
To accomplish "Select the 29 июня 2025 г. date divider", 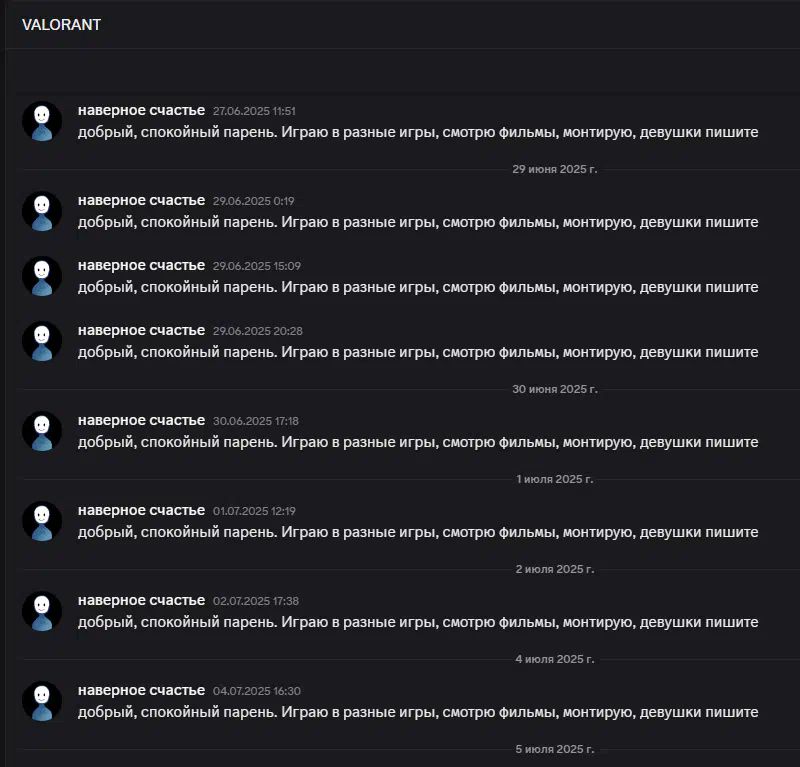I will point(555,169).
